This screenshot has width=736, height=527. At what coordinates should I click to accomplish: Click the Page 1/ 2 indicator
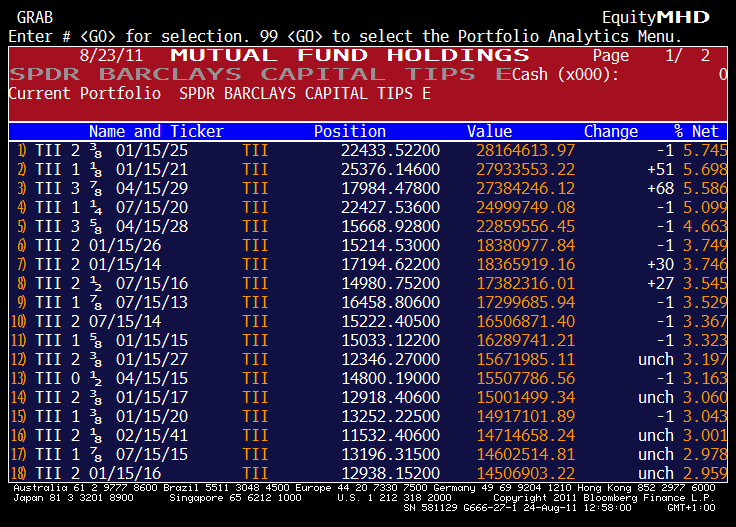[x=651, y=55]
